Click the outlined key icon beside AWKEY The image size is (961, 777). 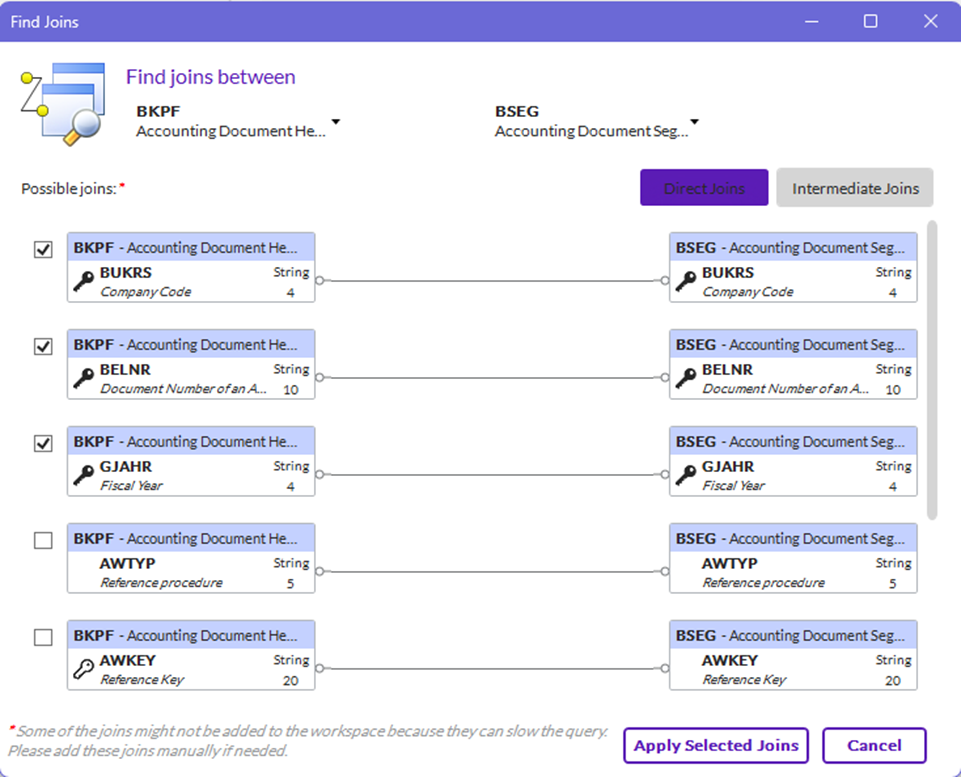(x=83, y=669)
